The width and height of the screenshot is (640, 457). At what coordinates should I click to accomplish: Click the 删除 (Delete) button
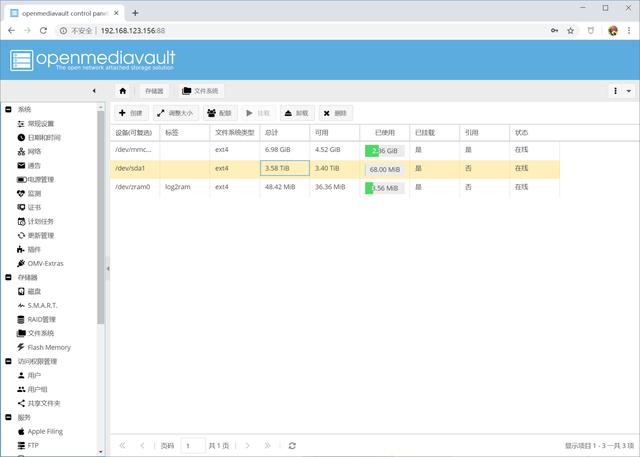(x=336, y=113)
